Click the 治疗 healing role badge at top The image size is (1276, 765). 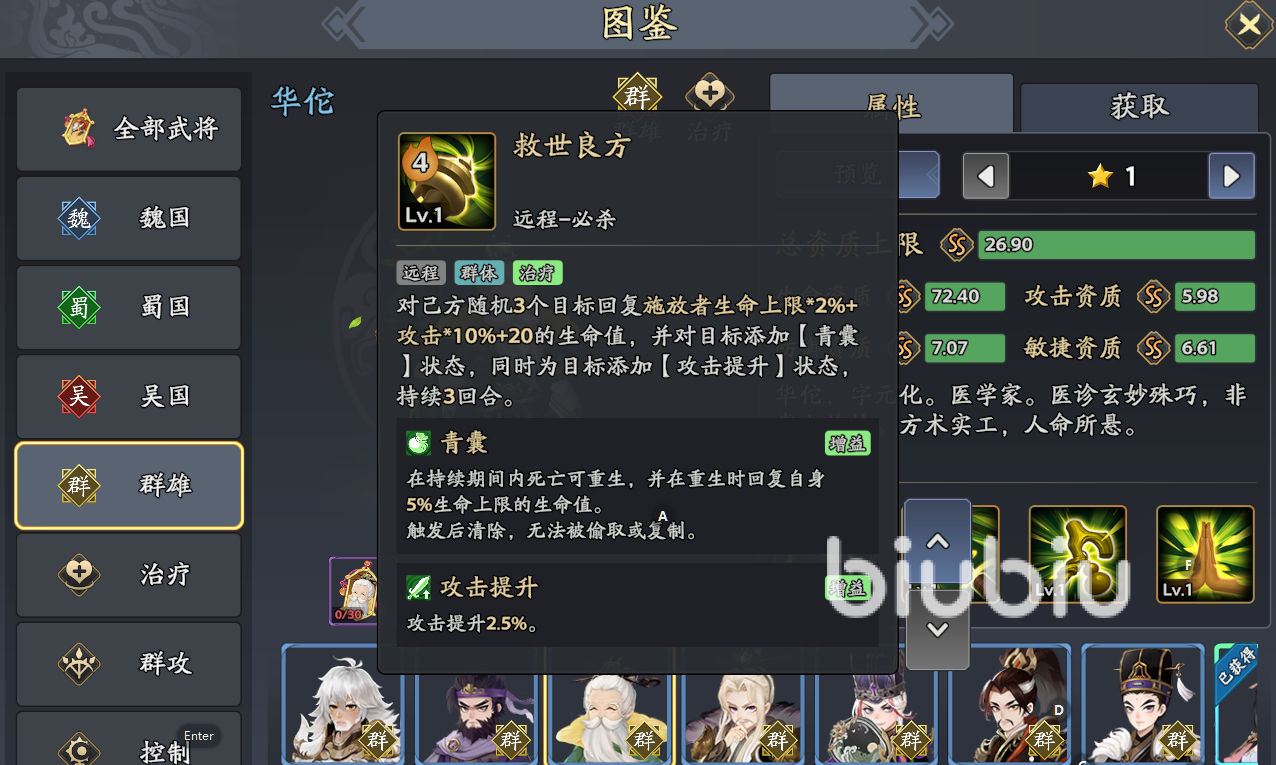coord(709,96)
